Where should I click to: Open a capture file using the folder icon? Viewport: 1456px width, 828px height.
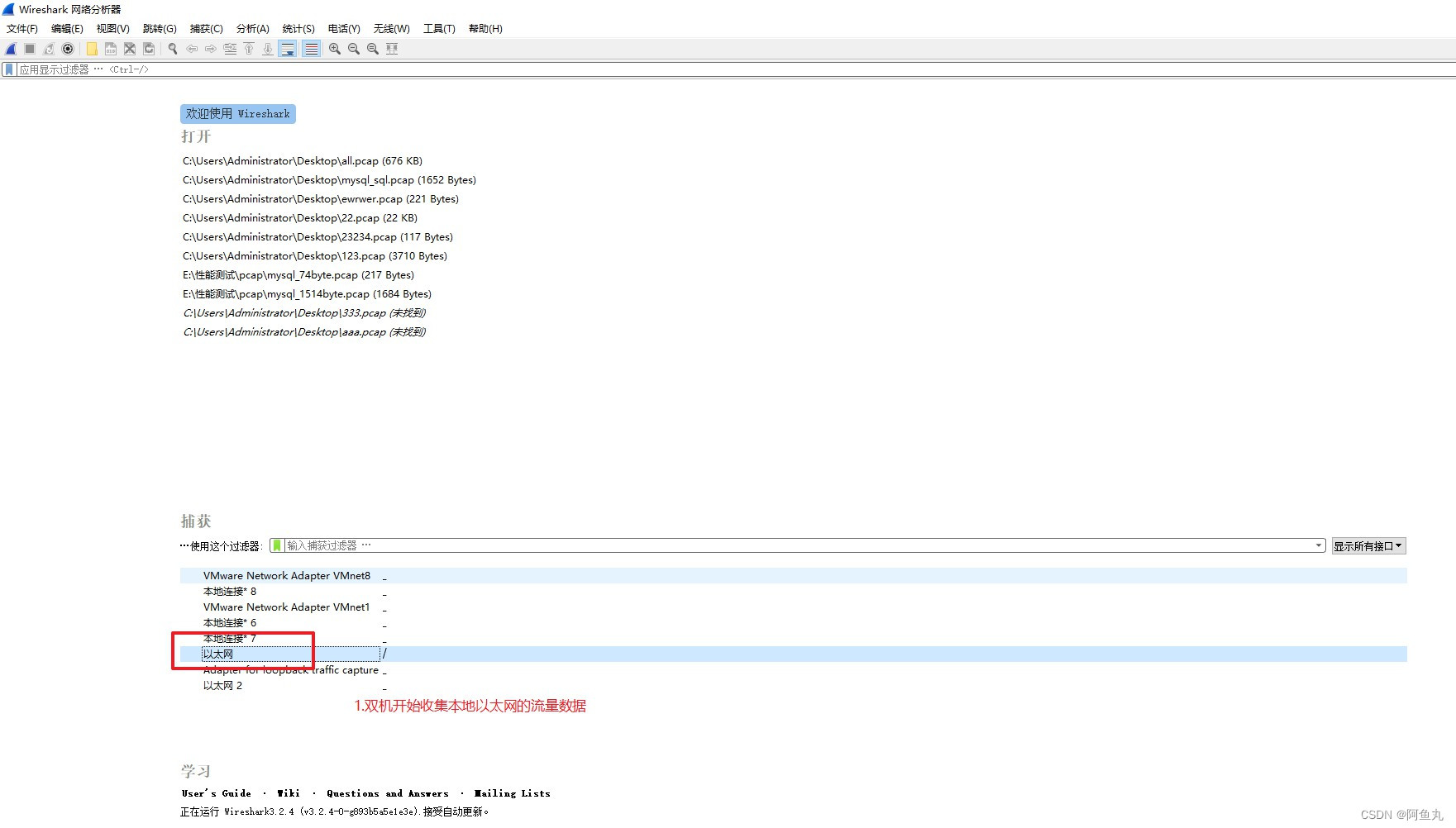pos(92,48)
